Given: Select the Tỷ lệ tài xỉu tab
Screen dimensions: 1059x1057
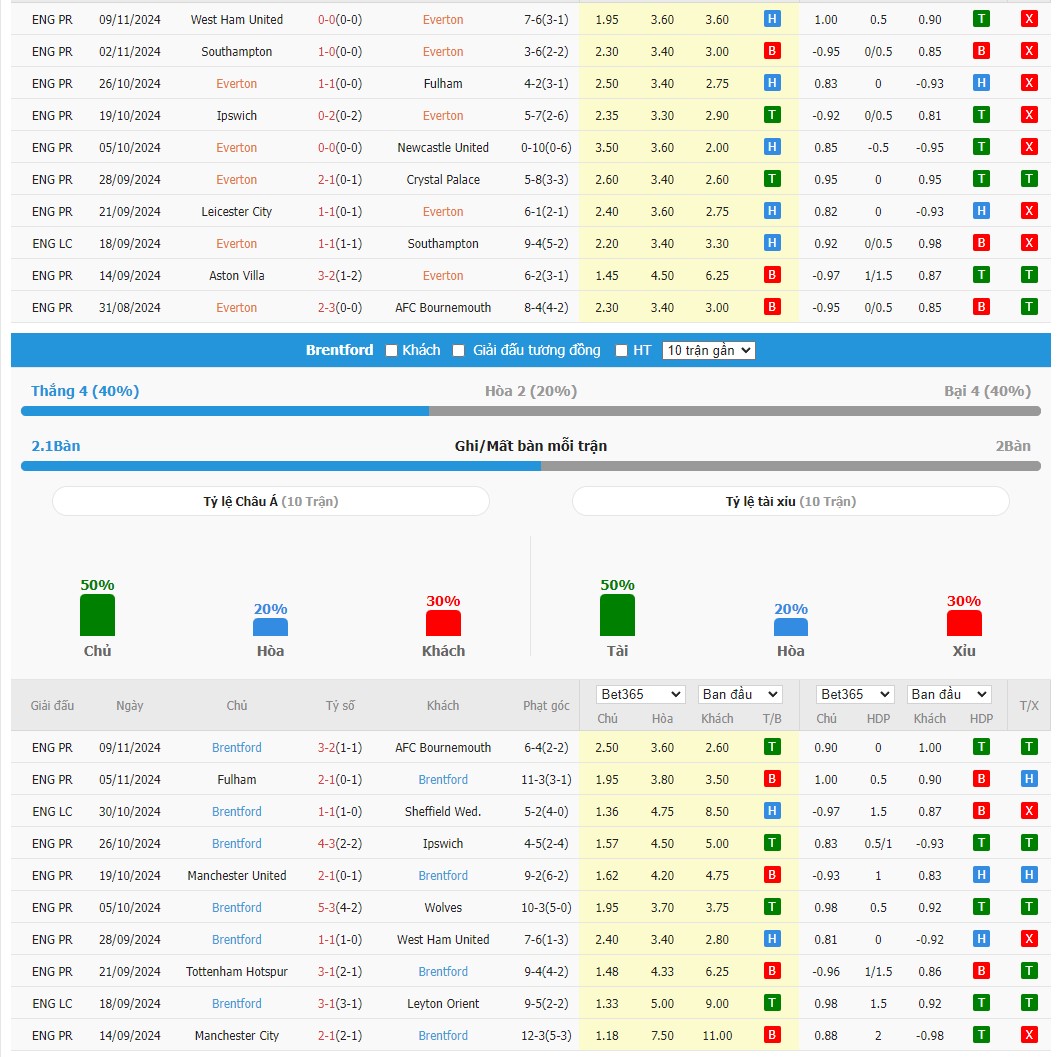Looking at the screenshot, I should coord(791,501).
